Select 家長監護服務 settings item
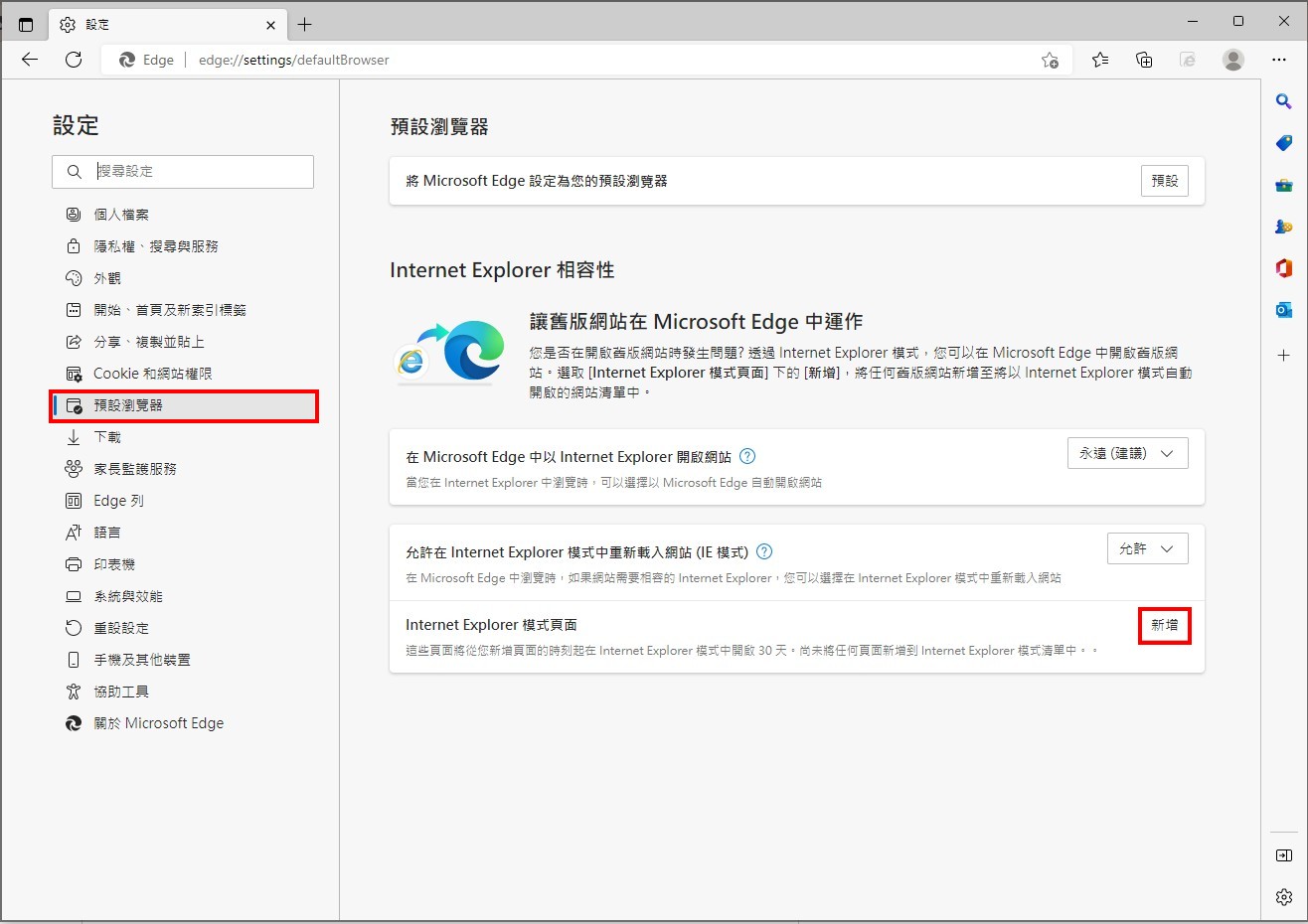The width and height of the screenshot is (1308, 924). (184, 469)
